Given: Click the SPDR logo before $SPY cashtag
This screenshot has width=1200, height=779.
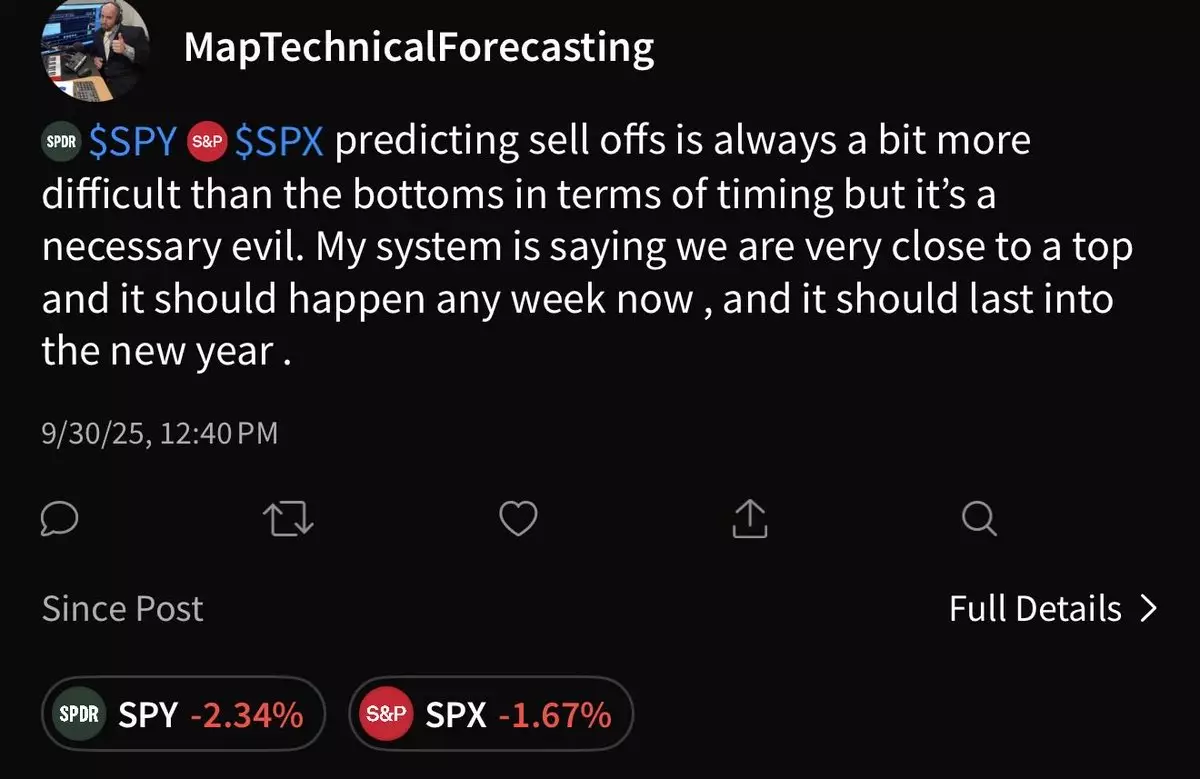Looking at the screenshot, I should click(62, 143).
